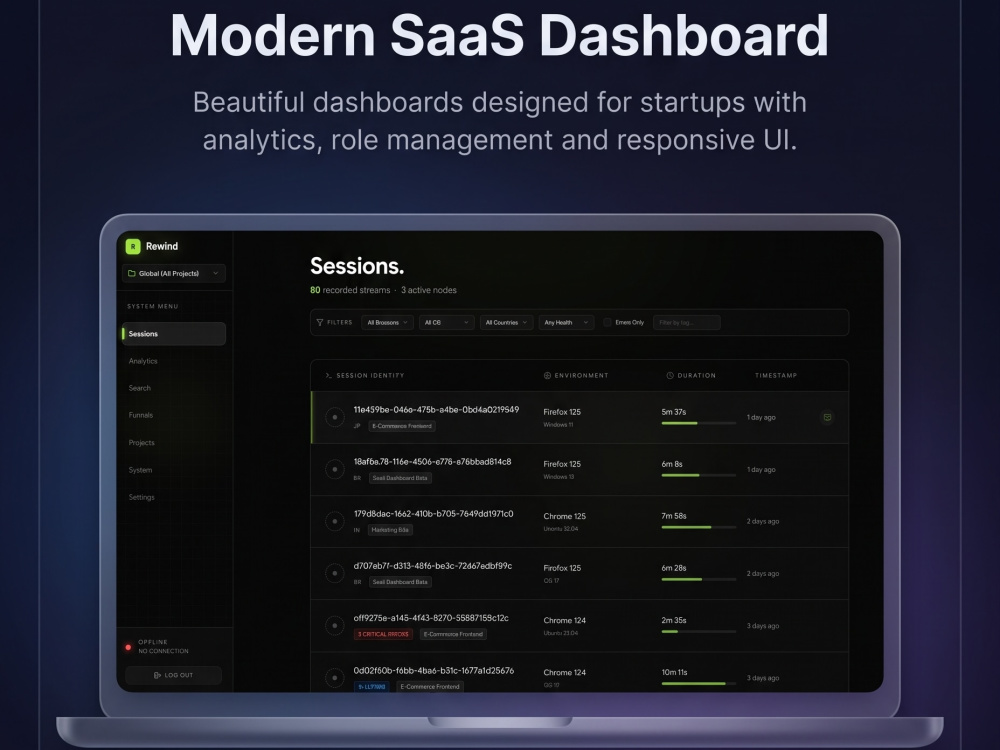1000x750 pixels.
Task: Open the Any Health filter dropdown
Action: [x=566, y=323]
